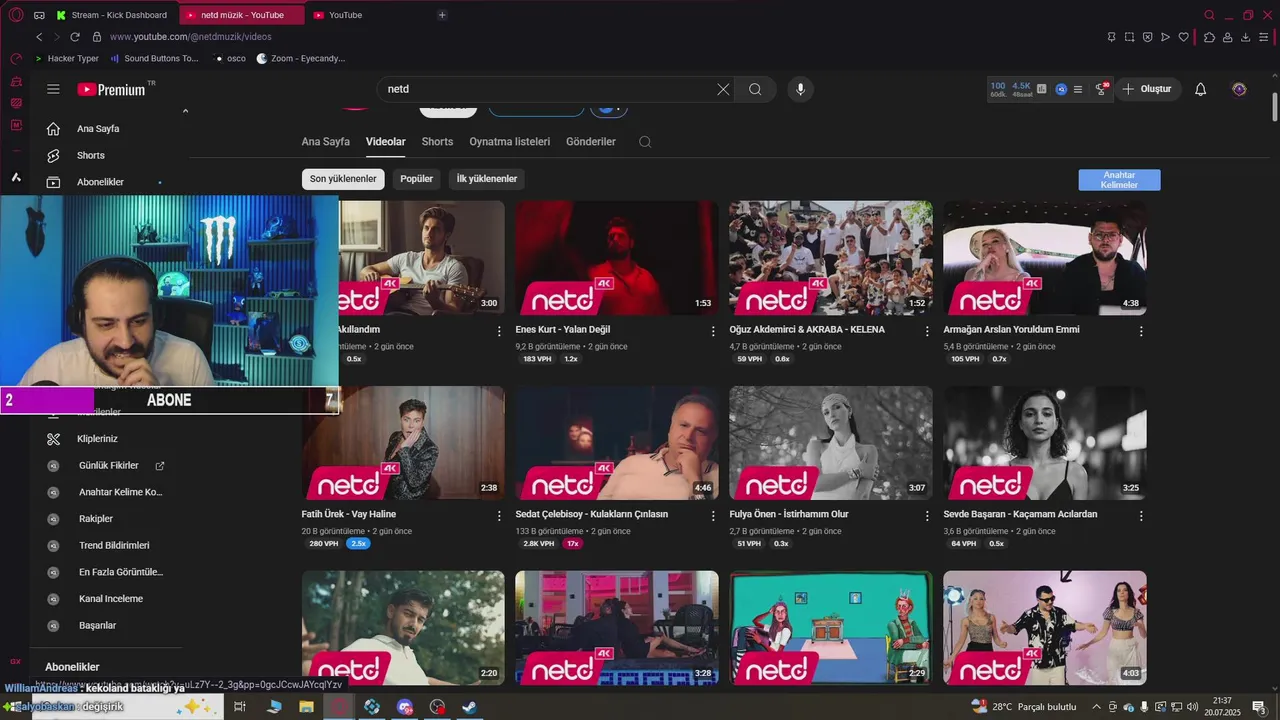This screenshot has height=720, width=1280.
Task: Switch to the Shorts channel tab
Action: [x=437, y=142]
